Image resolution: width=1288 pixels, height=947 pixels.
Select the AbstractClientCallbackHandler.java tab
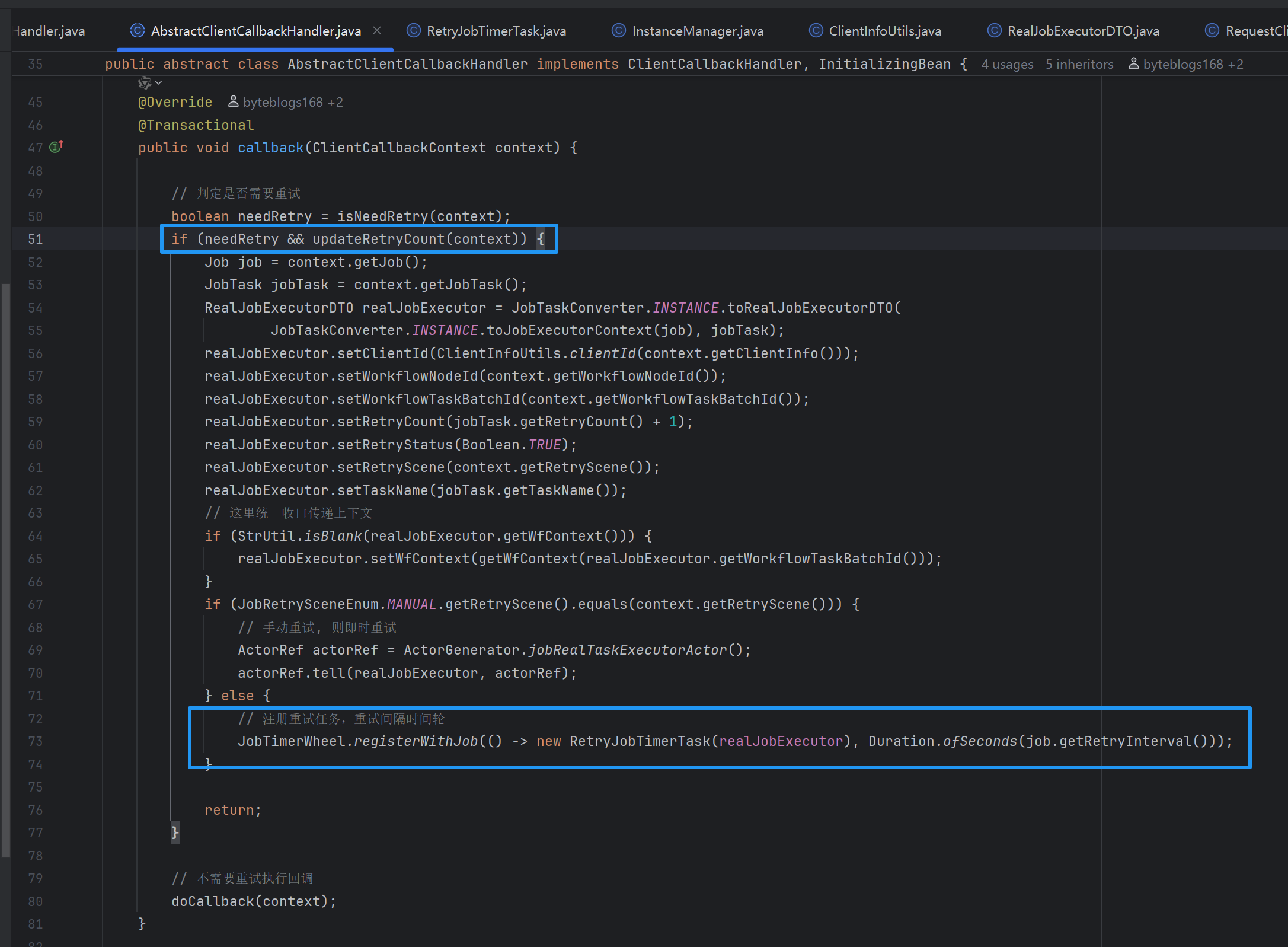coord(256,31)
